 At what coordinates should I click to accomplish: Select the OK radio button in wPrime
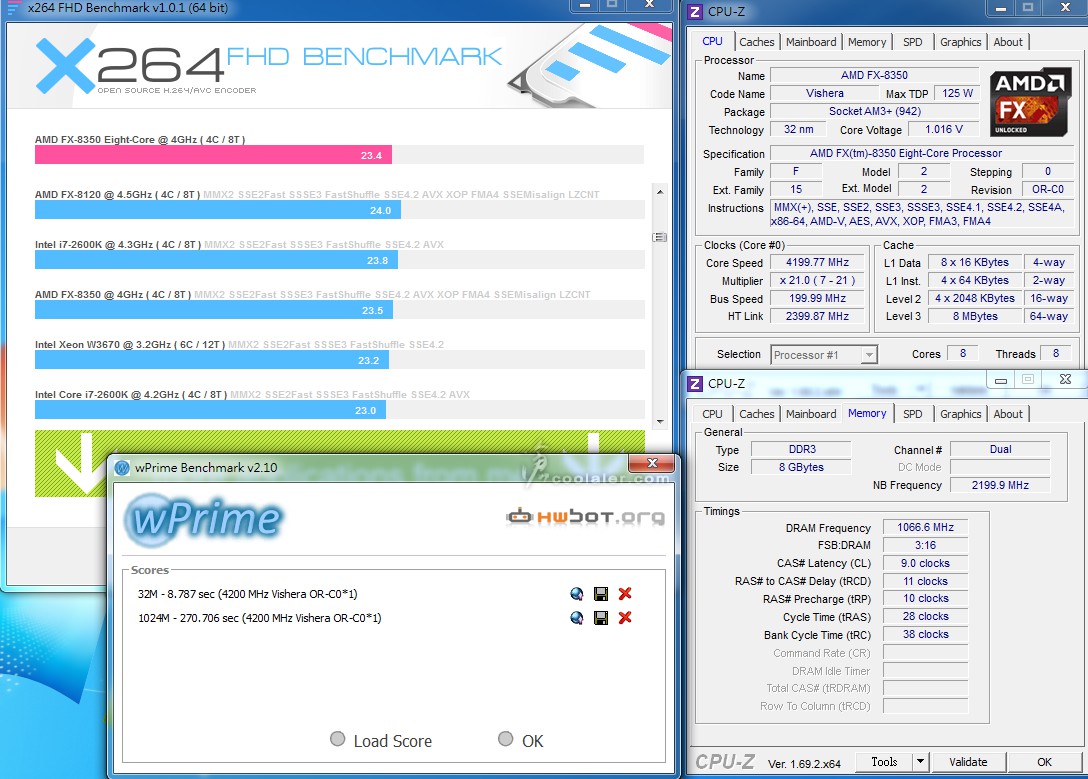506,740
